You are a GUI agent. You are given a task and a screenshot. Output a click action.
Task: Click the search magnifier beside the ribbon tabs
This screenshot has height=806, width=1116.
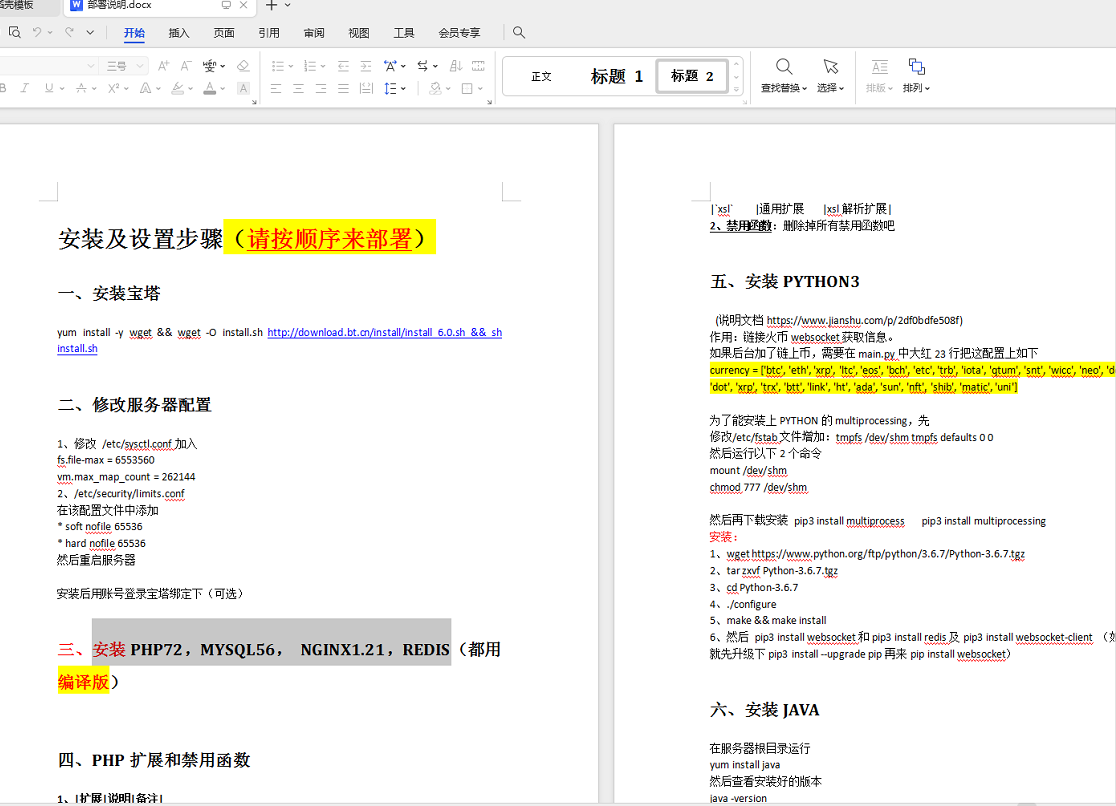point(519,32)
